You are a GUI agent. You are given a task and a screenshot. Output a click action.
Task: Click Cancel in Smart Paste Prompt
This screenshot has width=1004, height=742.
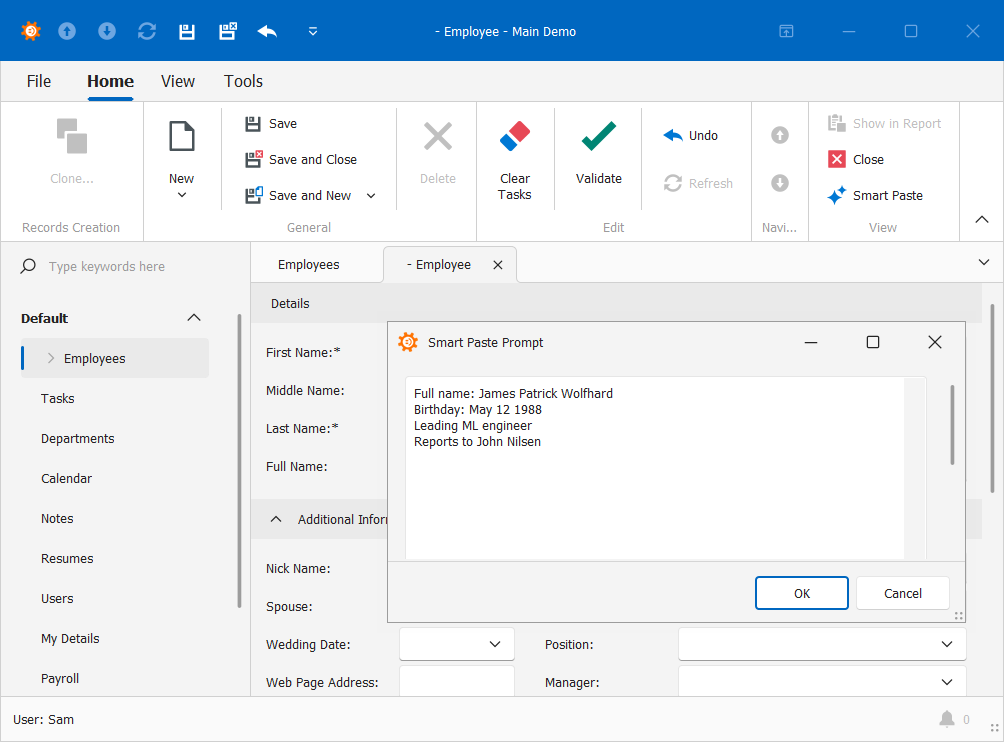[903, 593]
